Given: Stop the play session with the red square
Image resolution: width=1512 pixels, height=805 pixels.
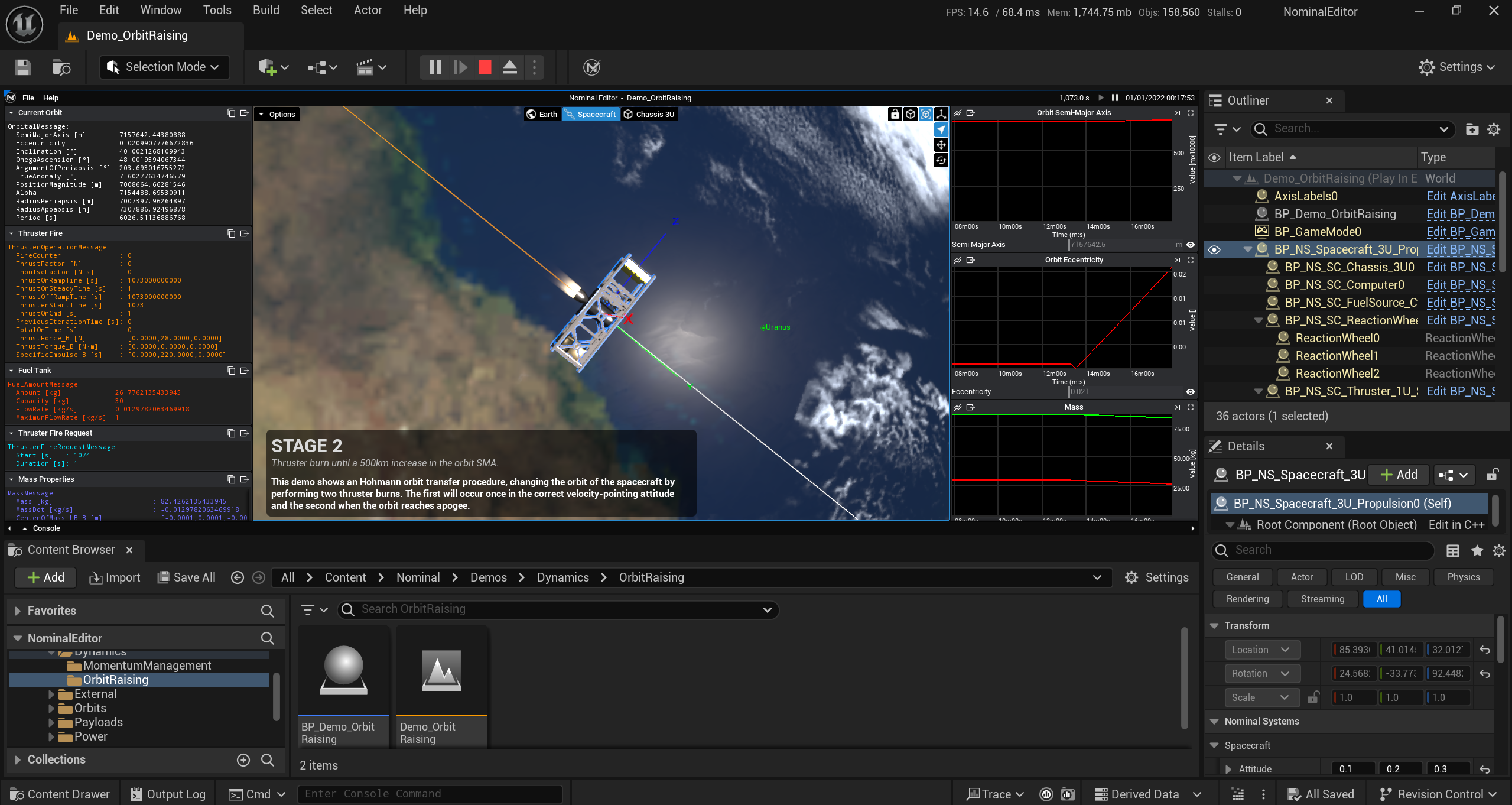Looking at the screenshot, I should coord(485,67).
